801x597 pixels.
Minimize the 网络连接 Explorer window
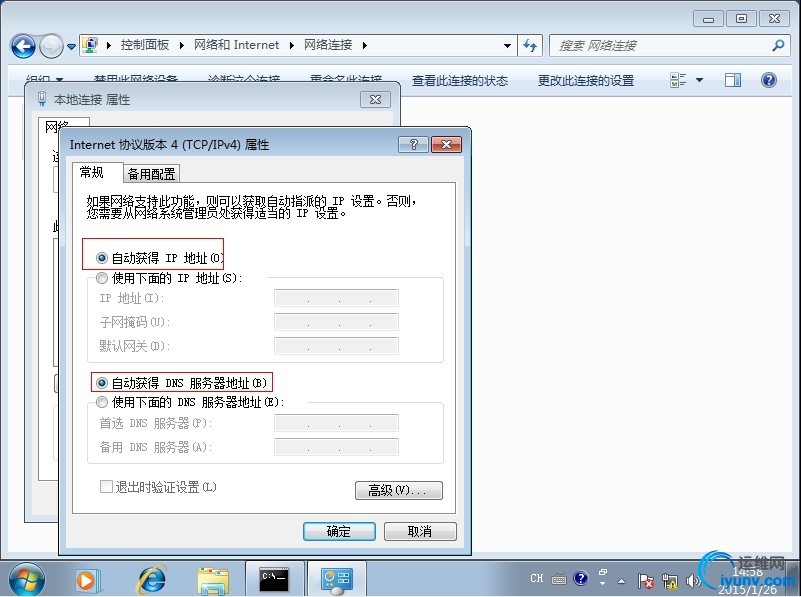click(x=708, y=19)
